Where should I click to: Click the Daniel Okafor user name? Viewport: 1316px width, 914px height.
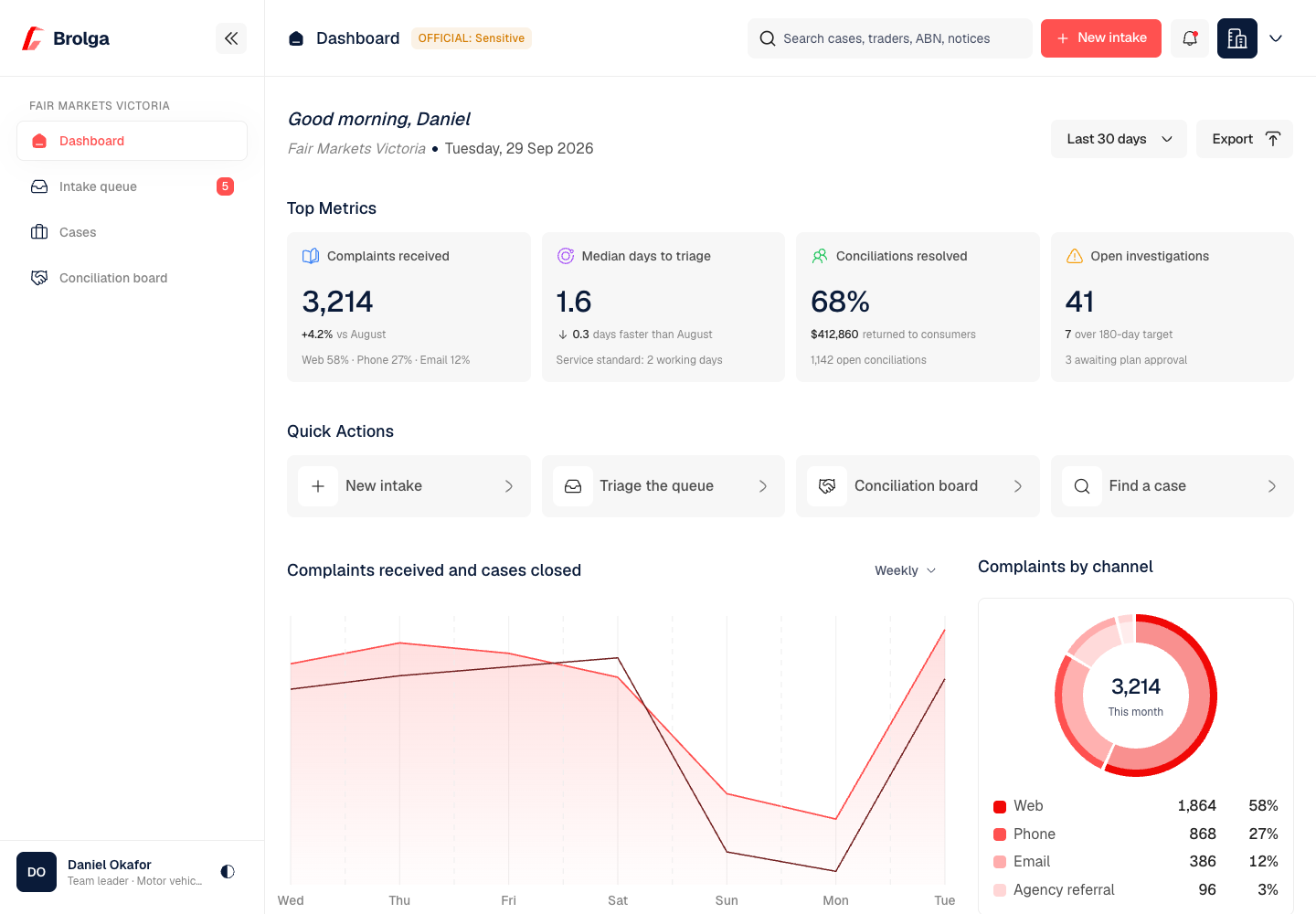coord(110,865)
